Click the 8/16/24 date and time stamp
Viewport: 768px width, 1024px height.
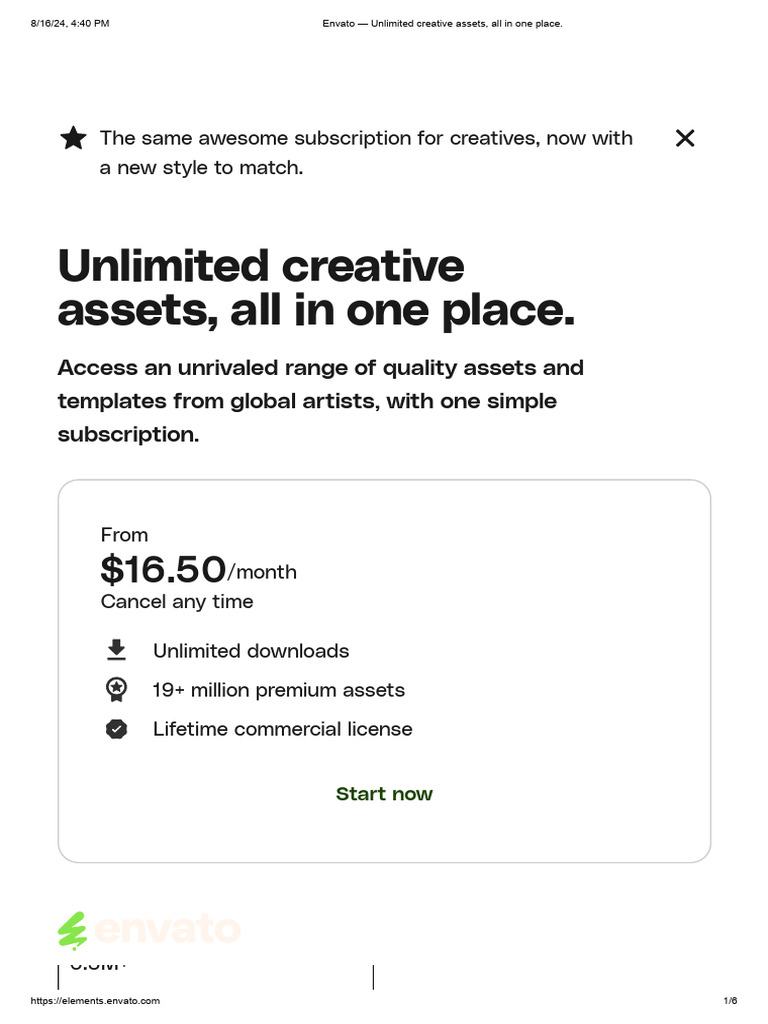70,23
